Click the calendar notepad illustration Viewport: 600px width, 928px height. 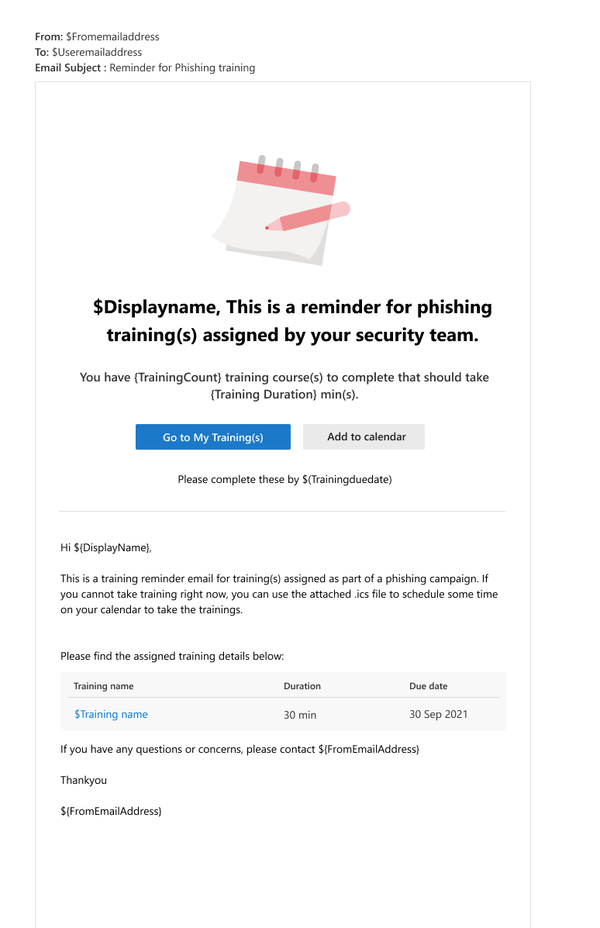[281, 210]
